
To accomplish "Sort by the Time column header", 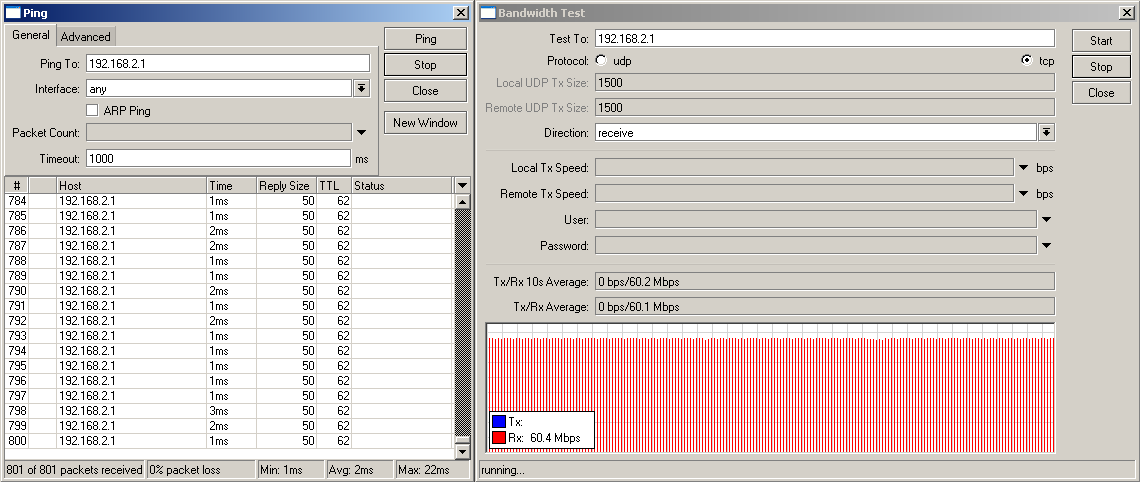I will (231, 185).
